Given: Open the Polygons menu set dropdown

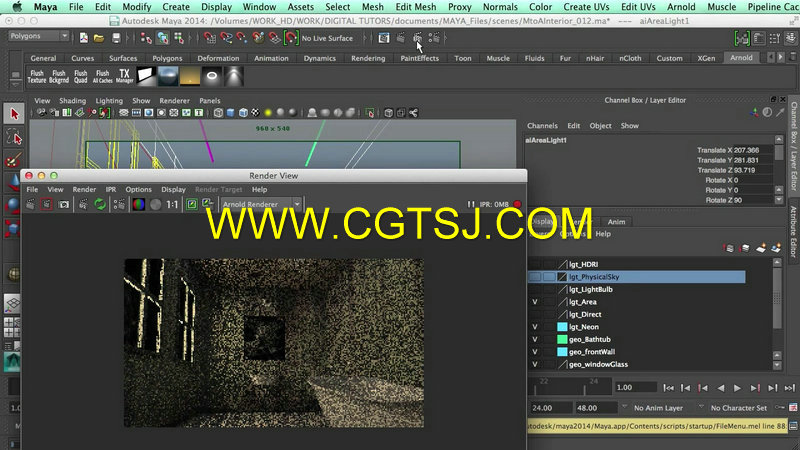Looking at the screenshot, I should pyautogui.click(x=39, y=36).
